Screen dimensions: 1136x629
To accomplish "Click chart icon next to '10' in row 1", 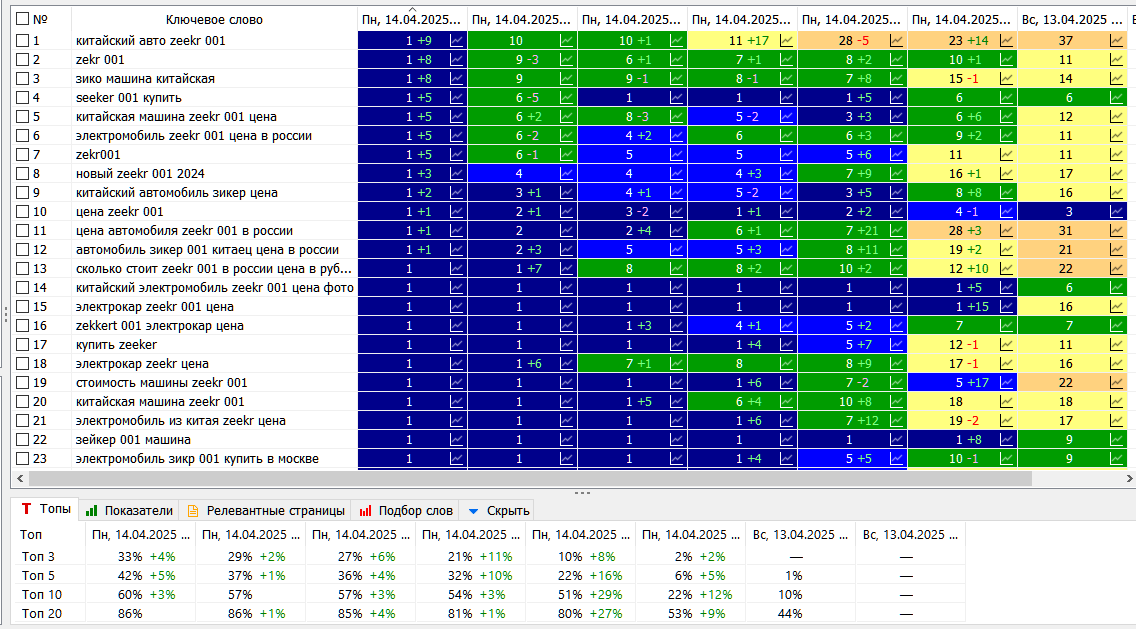I will [x=567, y=41].
